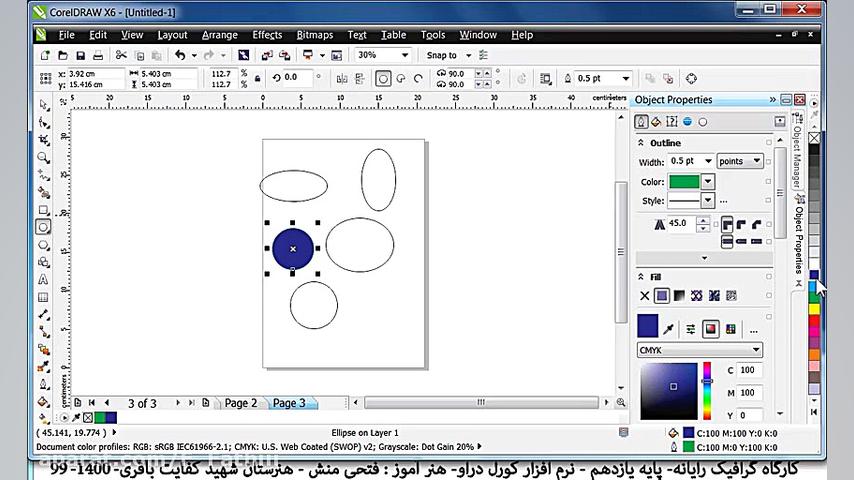Collapse the Outline section
The width and height of the screenshot is (854, 480).
click(641, 143)
